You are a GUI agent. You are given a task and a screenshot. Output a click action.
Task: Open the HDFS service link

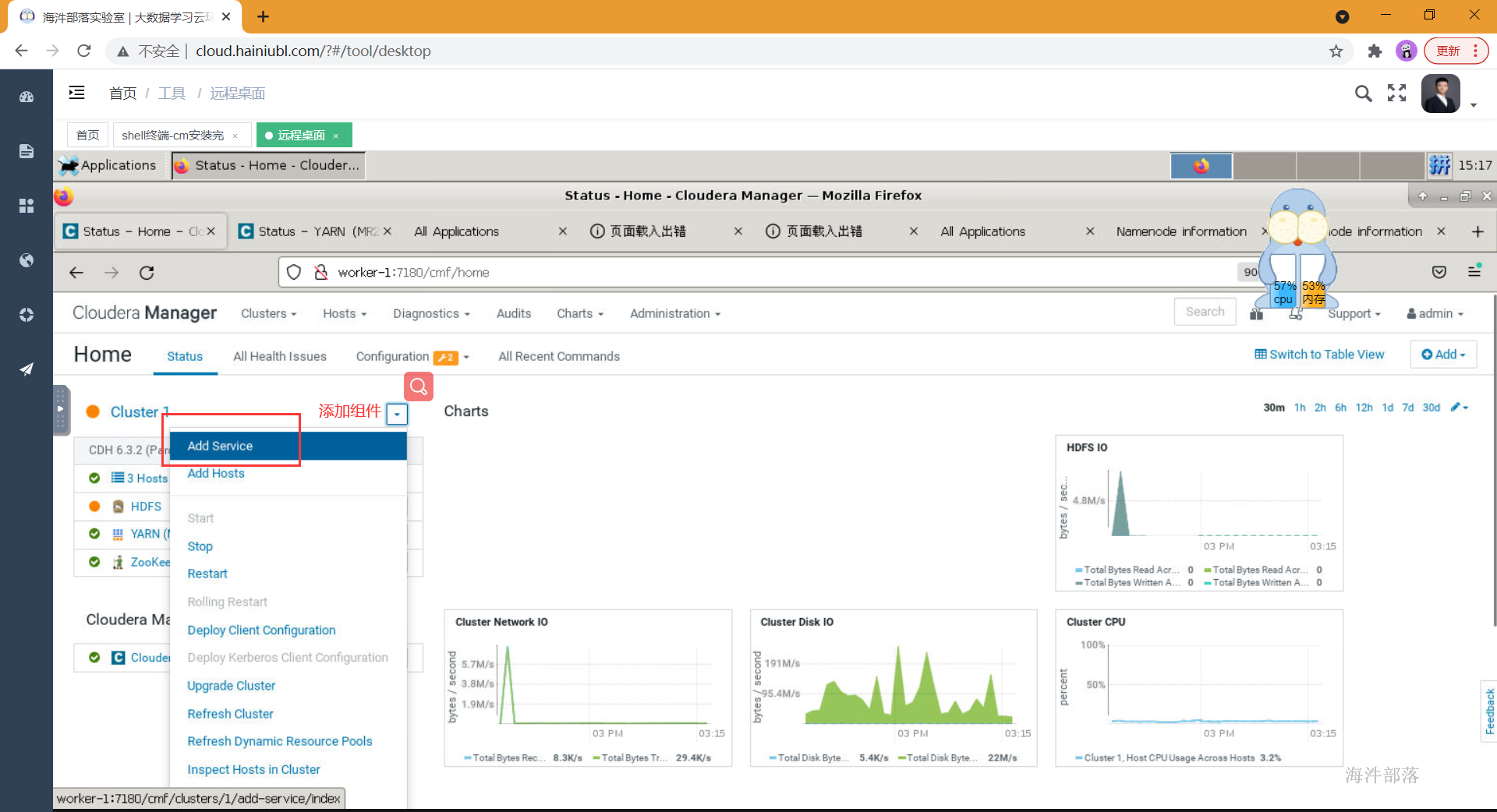[146, 507]
